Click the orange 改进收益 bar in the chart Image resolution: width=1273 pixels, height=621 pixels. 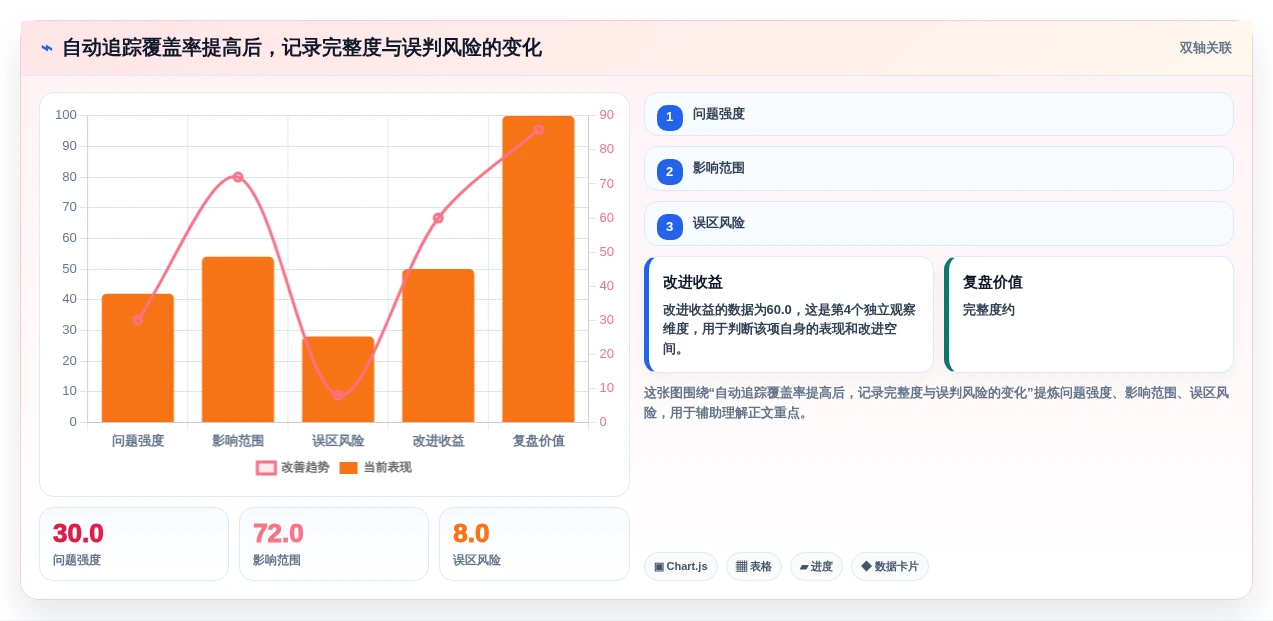click(438, 346)
